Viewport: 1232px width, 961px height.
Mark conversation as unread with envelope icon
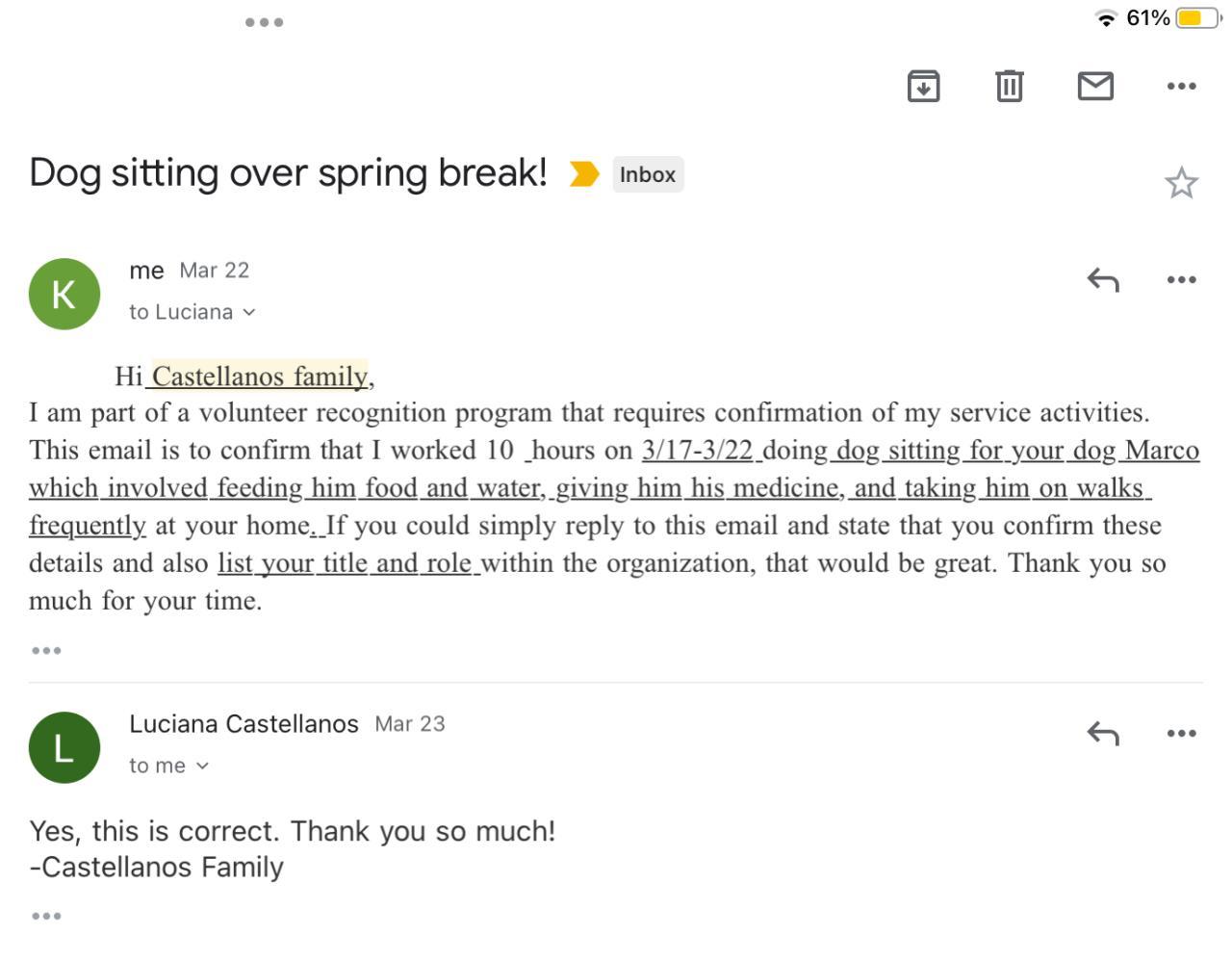point(1095,87)
